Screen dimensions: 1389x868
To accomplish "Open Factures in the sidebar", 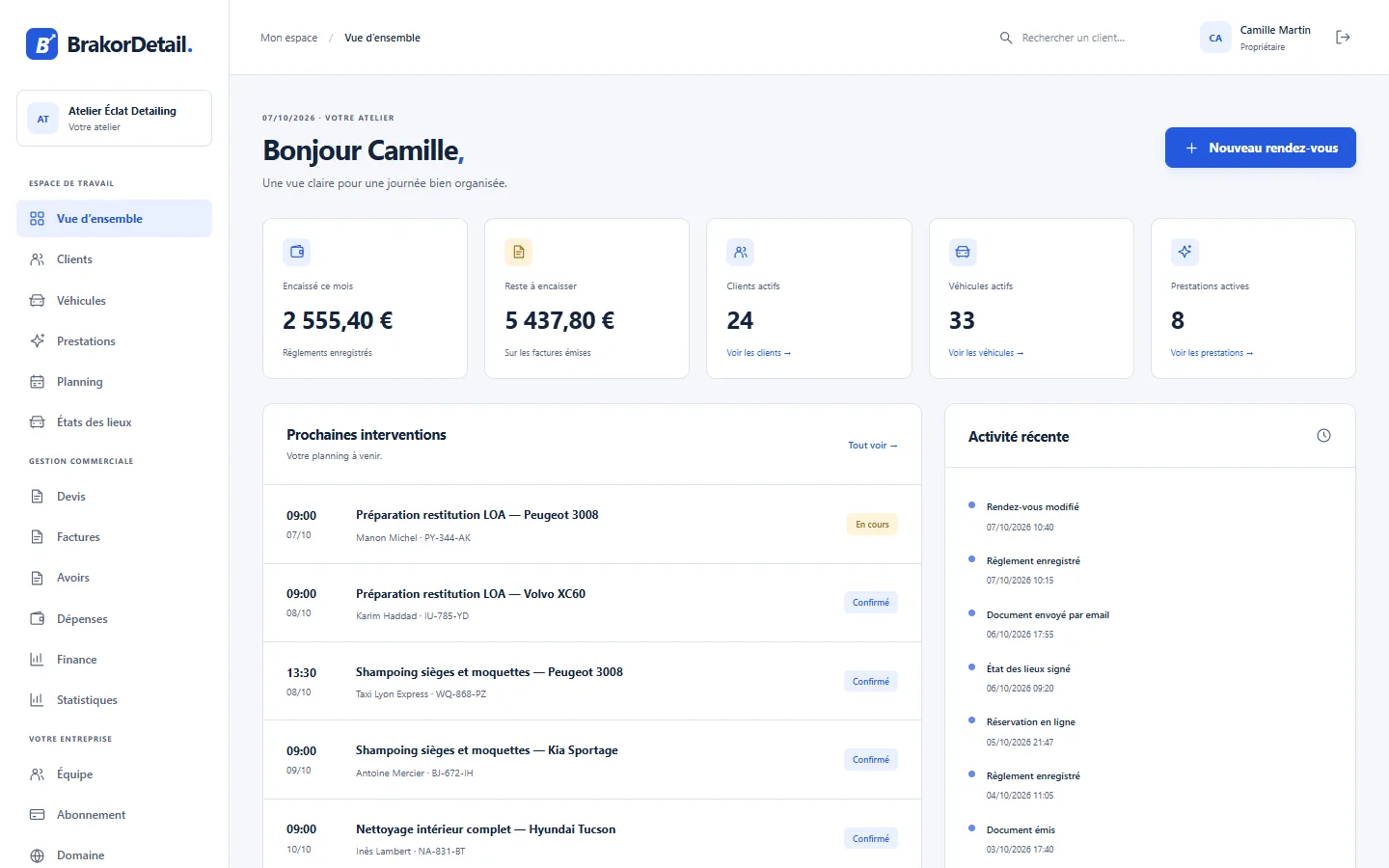I will pos(114,537).
